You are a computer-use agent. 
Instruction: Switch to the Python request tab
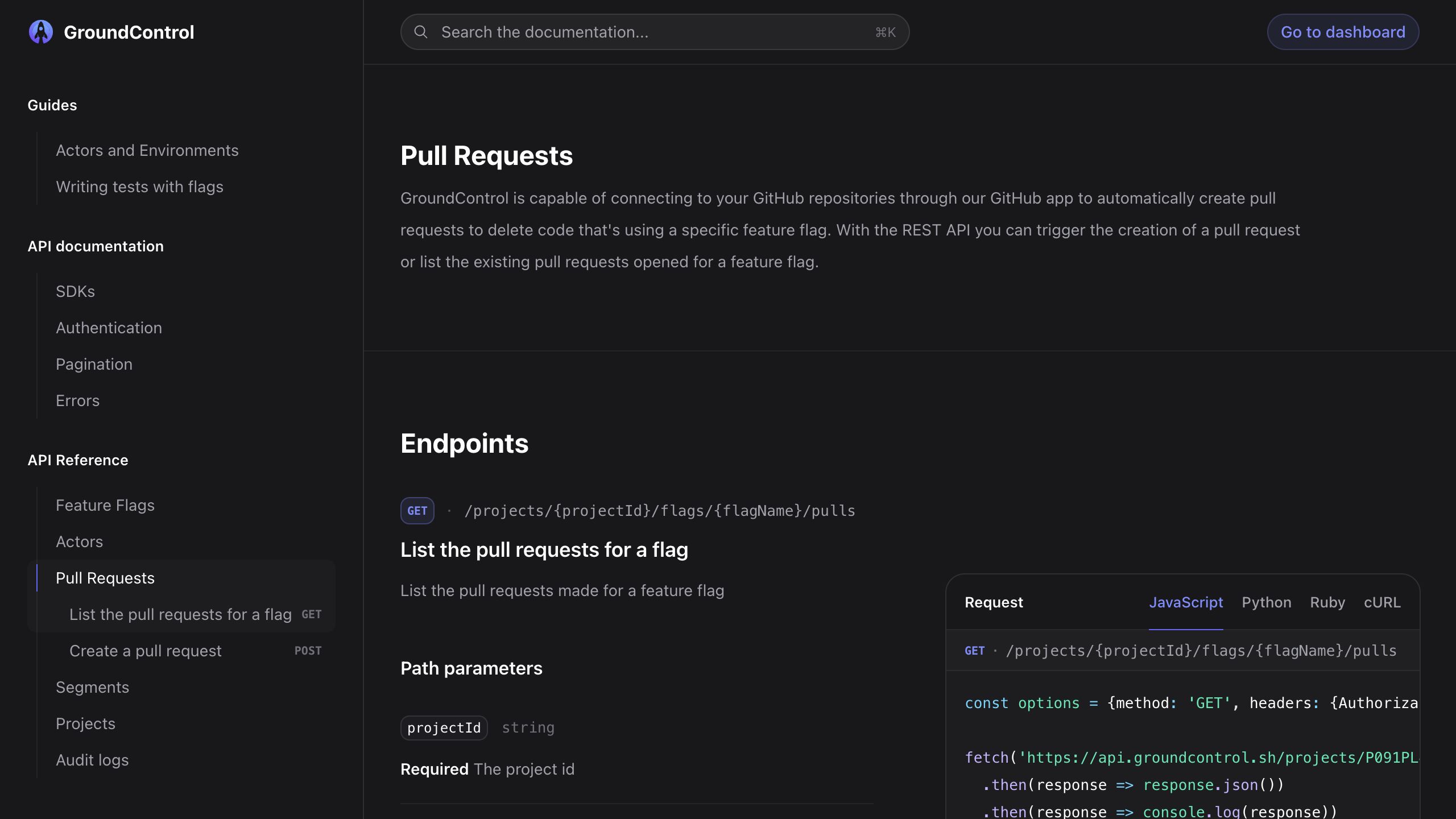tap(1266, 602)
